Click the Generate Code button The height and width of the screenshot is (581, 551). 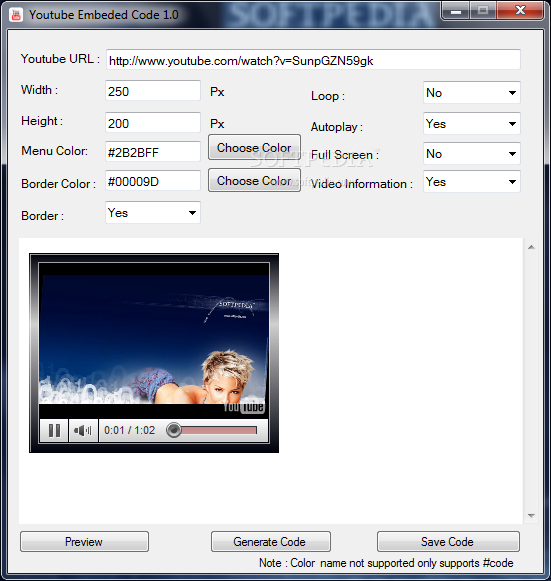click(270, 542)
